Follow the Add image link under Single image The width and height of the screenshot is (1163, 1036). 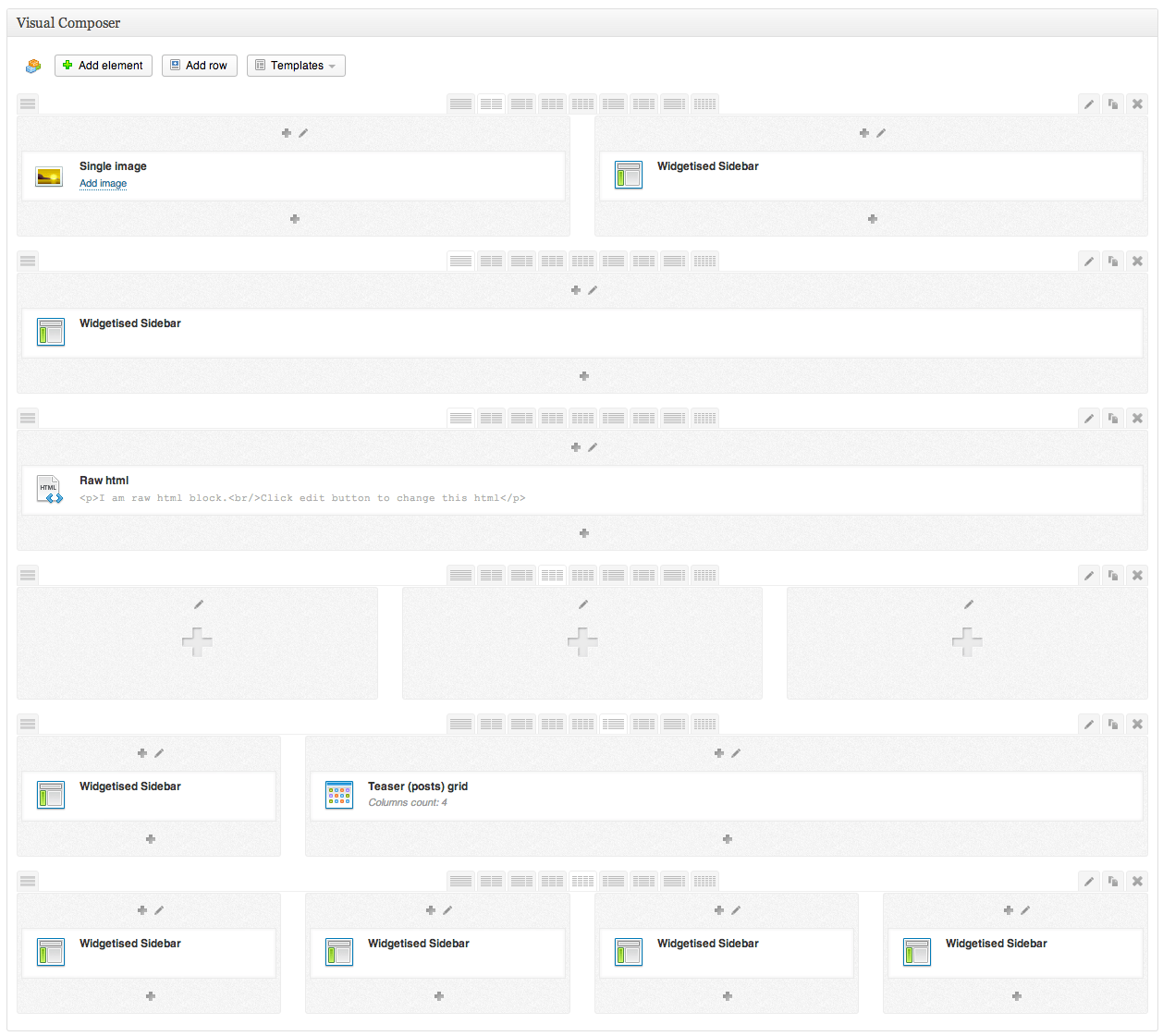(103, 184)
